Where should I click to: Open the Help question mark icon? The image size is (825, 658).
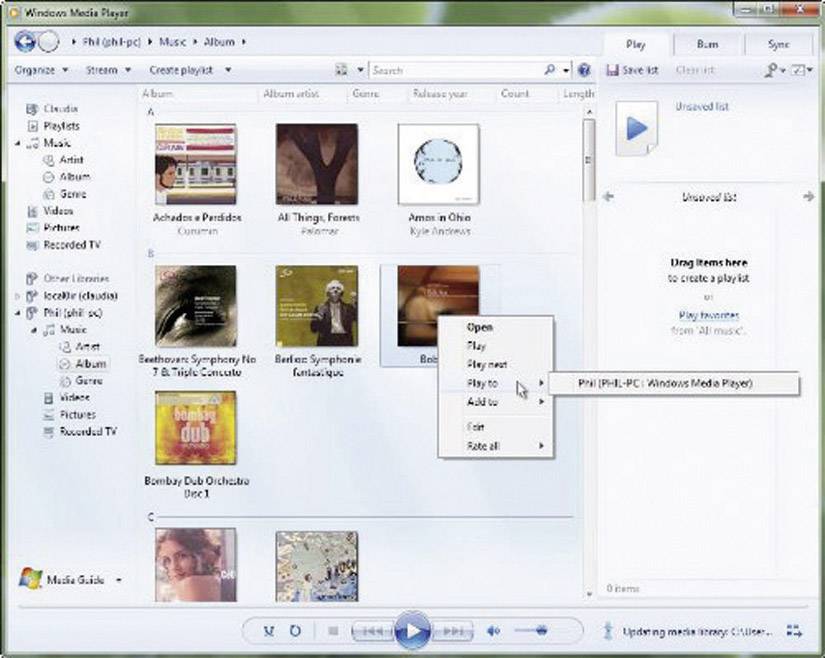tap(584, 70)
